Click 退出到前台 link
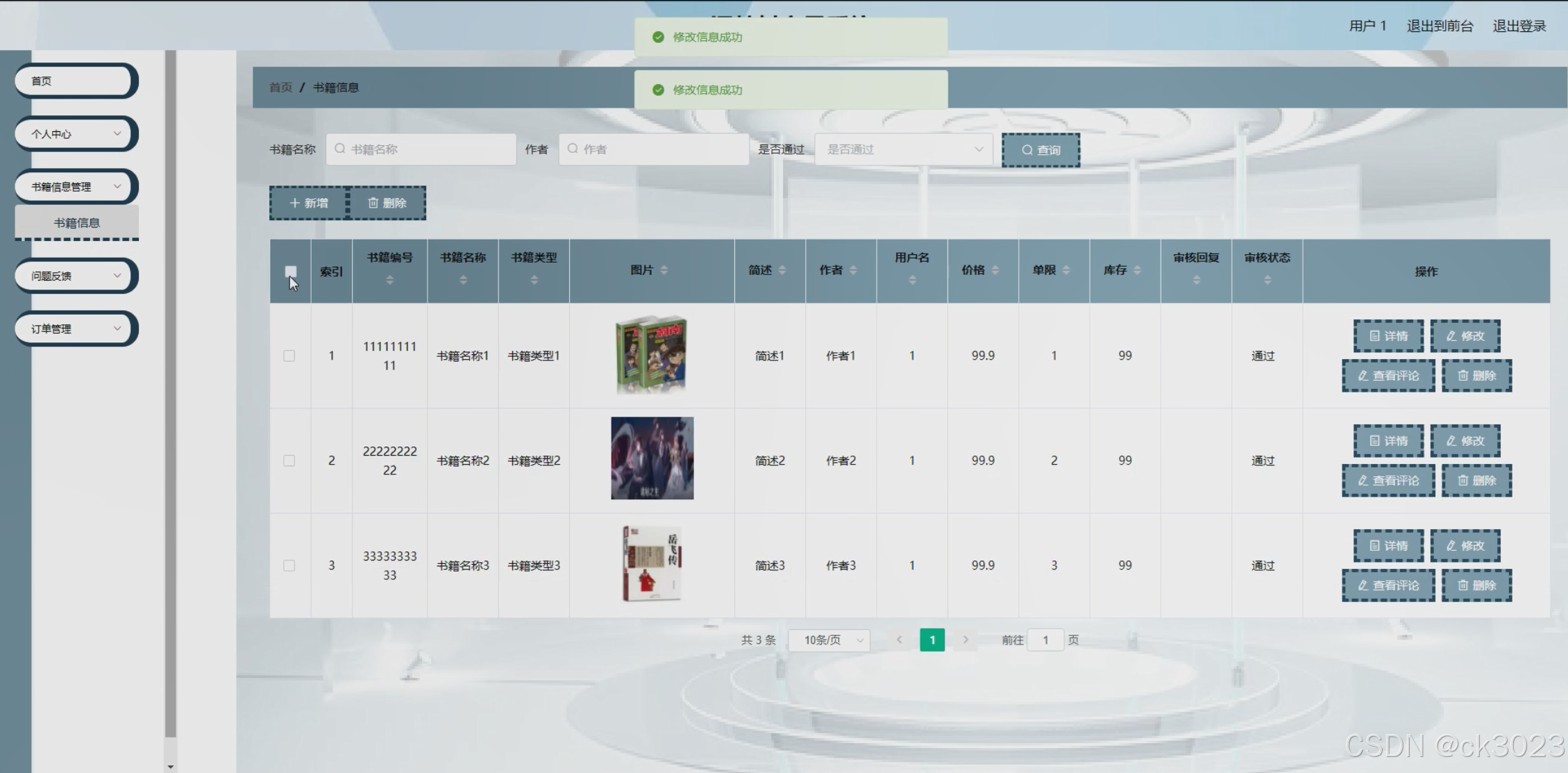Viewport: 1568px width, 773px height. [x=1439, y=26]
